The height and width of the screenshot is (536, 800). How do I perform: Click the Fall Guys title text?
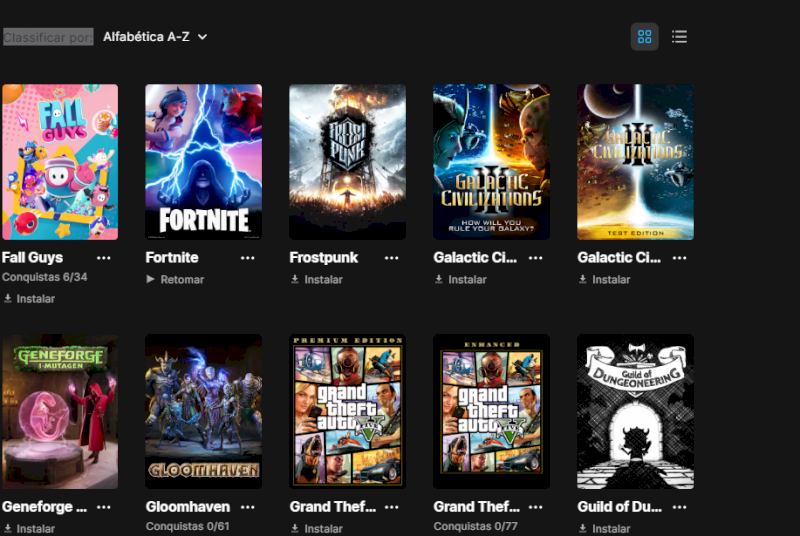point(32,258)
